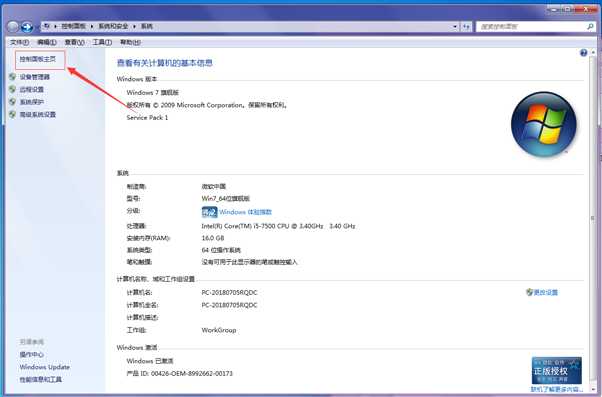This screenshot has height=397, width=602.
Task: Click the scrollbar up arrow
Action: point(594,52)
